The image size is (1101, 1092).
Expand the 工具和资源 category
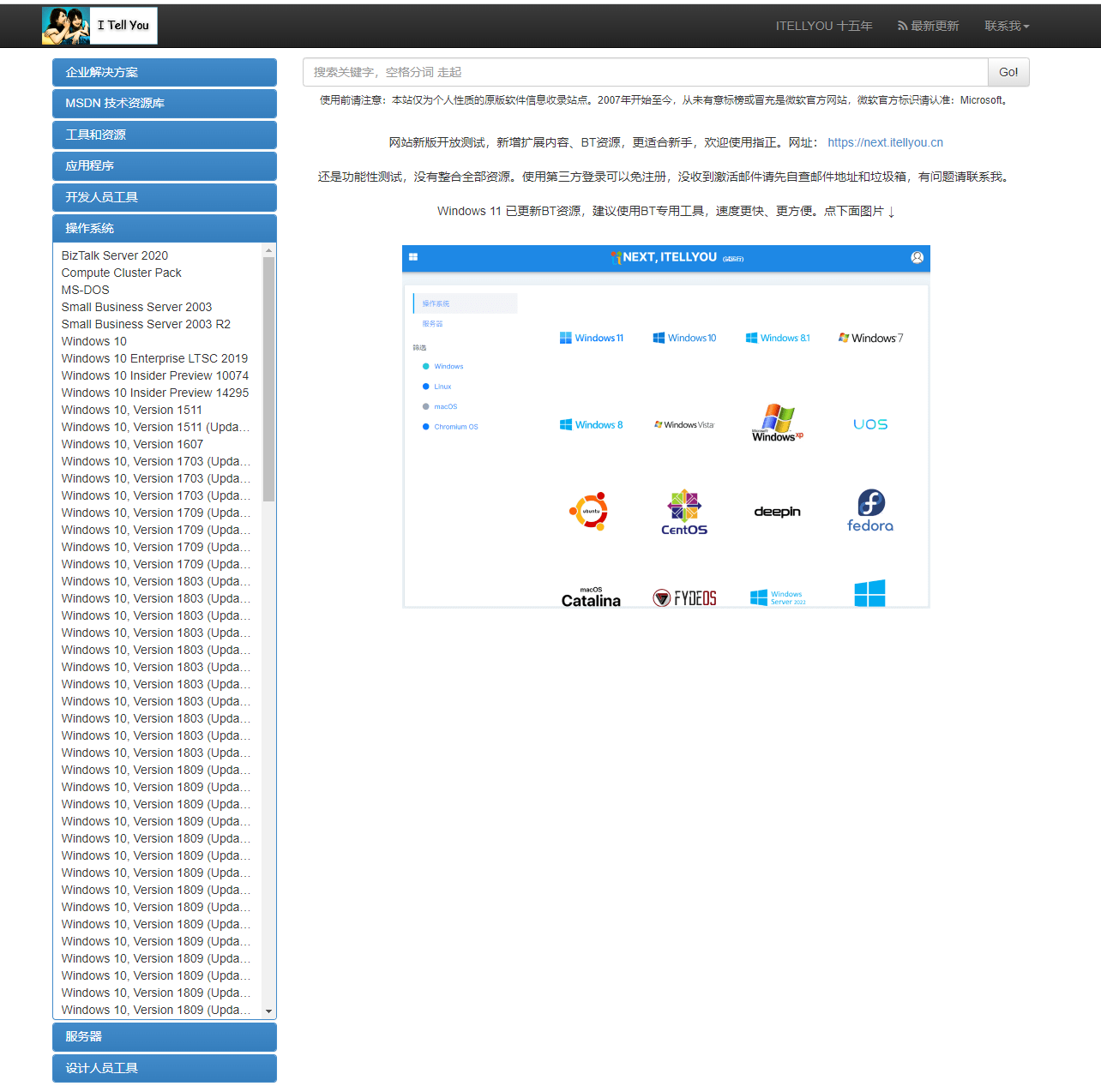click(165, 135)
